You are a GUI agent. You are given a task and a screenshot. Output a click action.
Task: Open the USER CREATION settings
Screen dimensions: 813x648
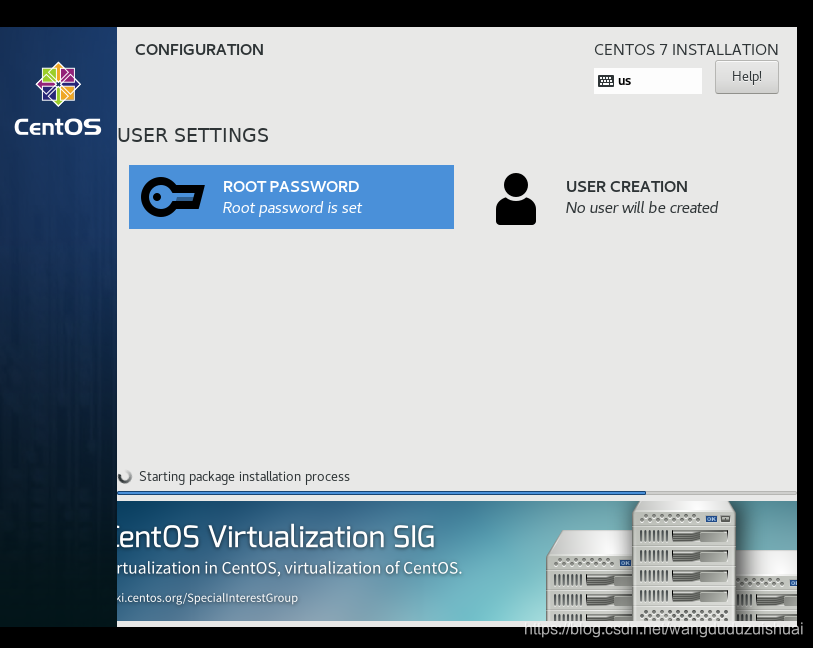tap(607, 198)
